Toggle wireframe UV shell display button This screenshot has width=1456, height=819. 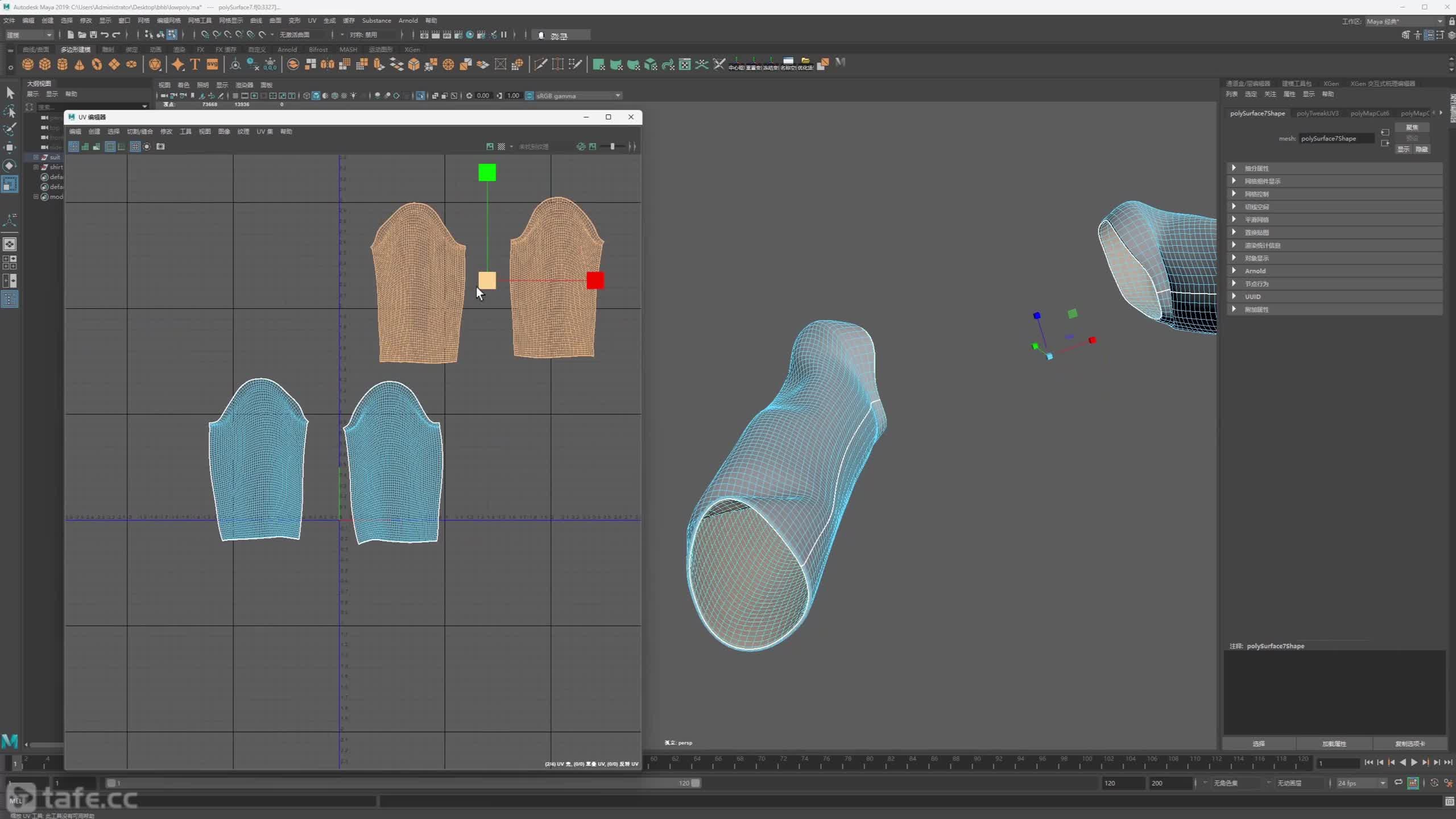[x=74, y=147]
